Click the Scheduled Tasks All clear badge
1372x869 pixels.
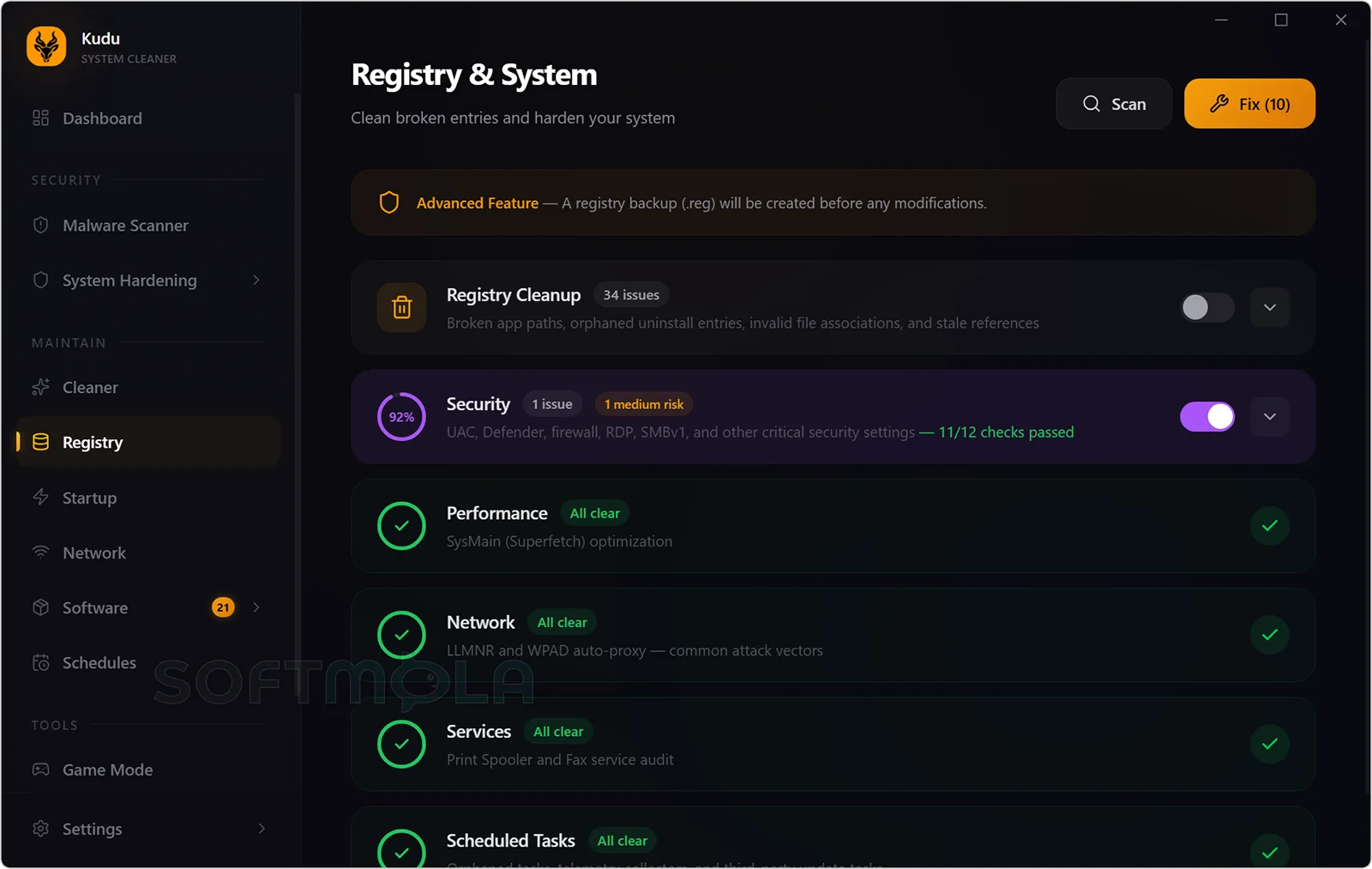(x=623, y=841)
